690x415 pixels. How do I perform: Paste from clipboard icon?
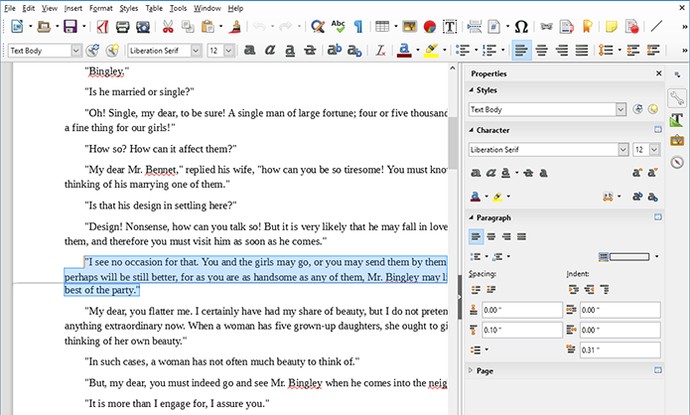coord(208,27)
